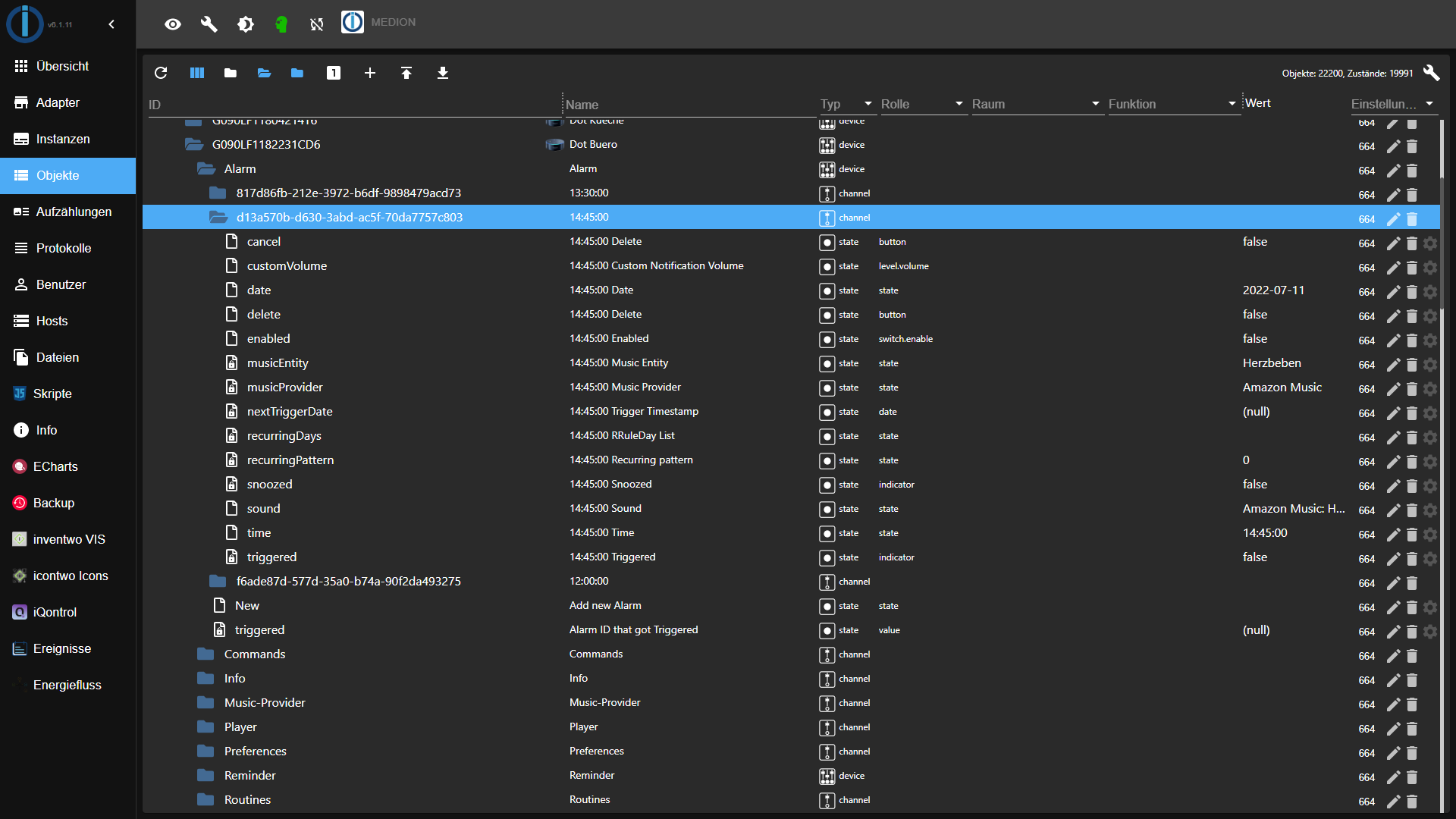
Task: Select the New alarm state row
Action: point(790,605)
